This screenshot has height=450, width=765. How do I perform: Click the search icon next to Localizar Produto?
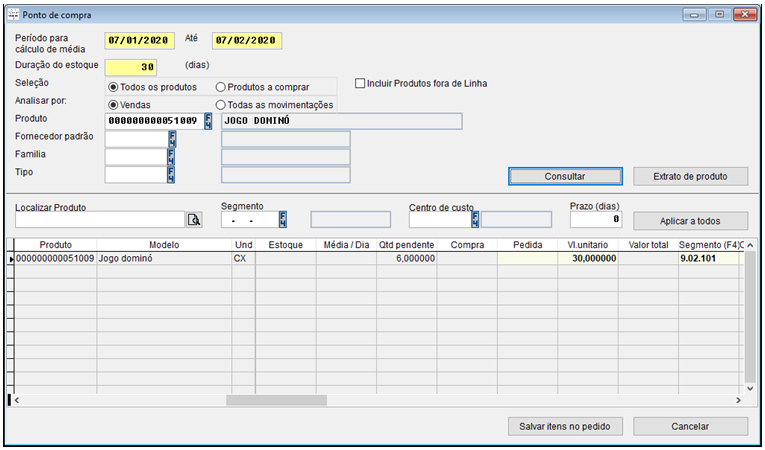[x=194, y=219]
